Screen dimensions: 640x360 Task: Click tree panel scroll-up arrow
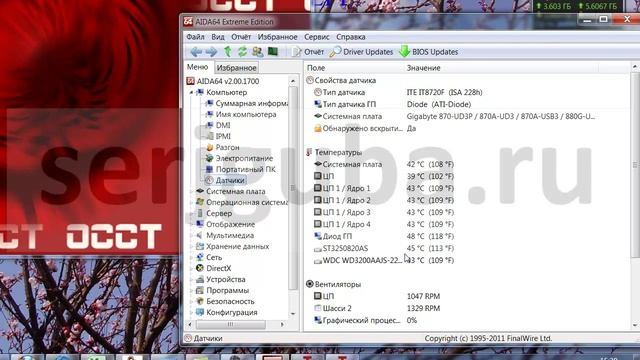[293, 81]
